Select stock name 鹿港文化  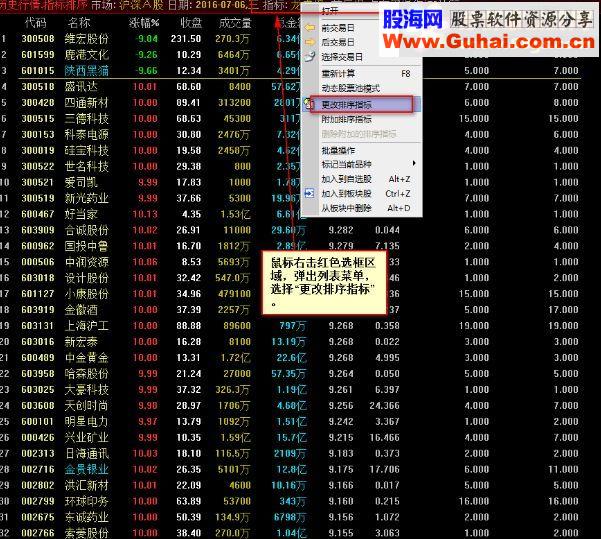point(87,55)
